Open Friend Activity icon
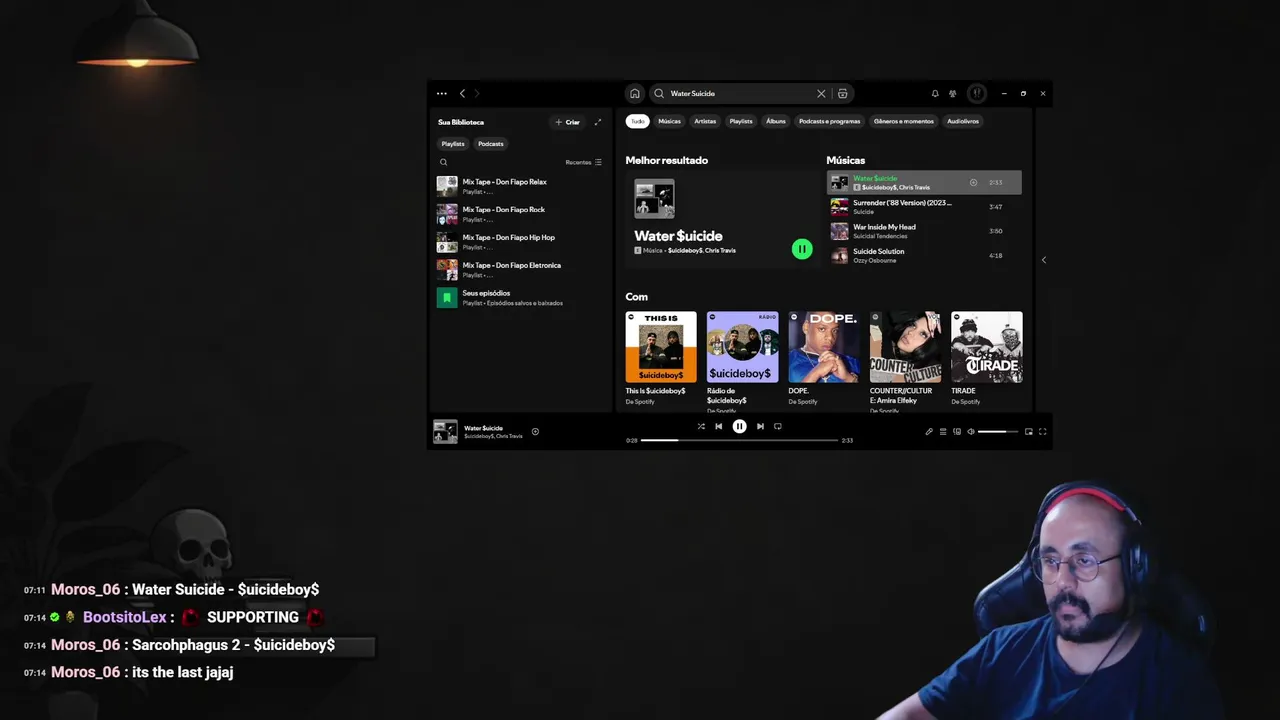The width and height of the screenshot is (1280, 720). (953, 93)
